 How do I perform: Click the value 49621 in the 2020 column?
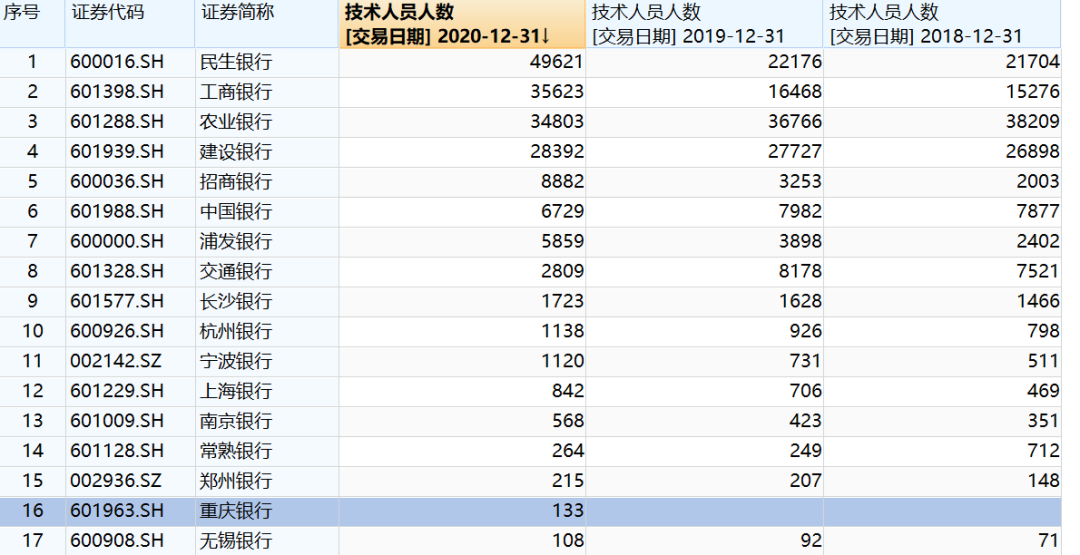(559, 62)
